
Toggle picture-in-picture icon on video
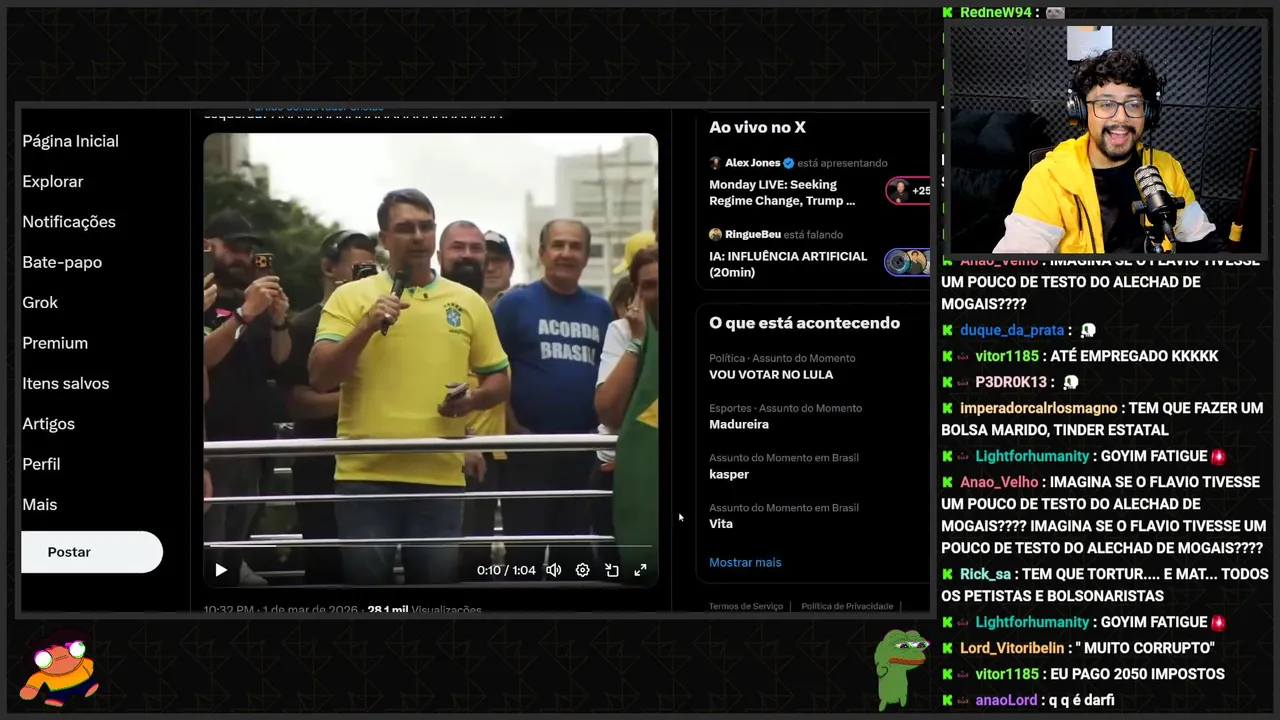coord(612,570)
